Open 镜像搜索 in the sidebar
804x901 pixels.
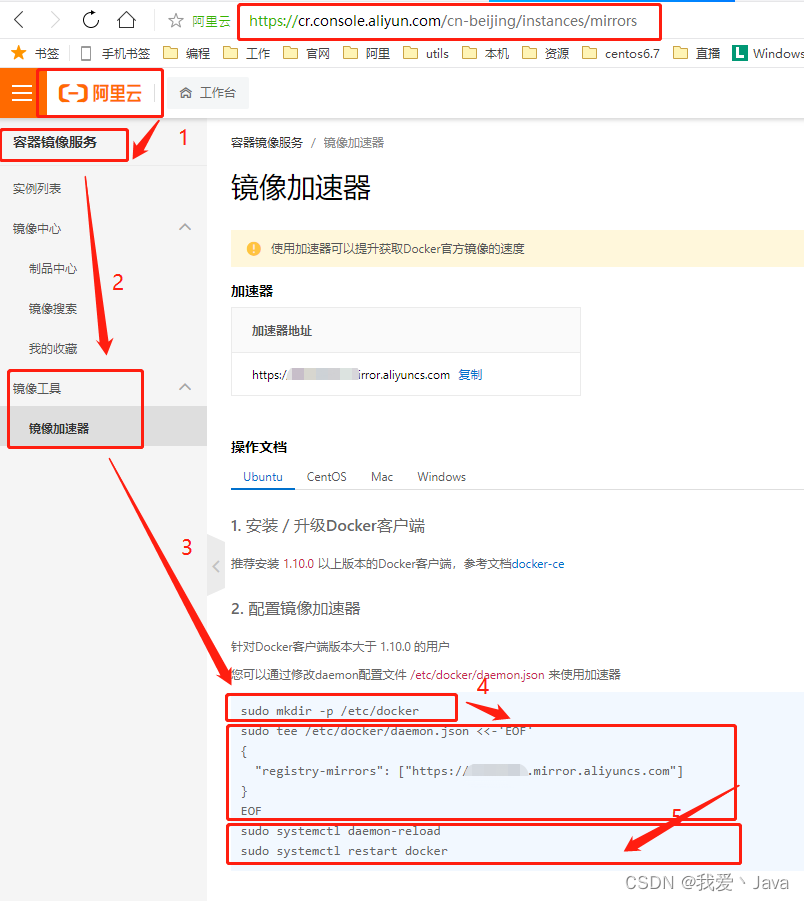point(53,309)
